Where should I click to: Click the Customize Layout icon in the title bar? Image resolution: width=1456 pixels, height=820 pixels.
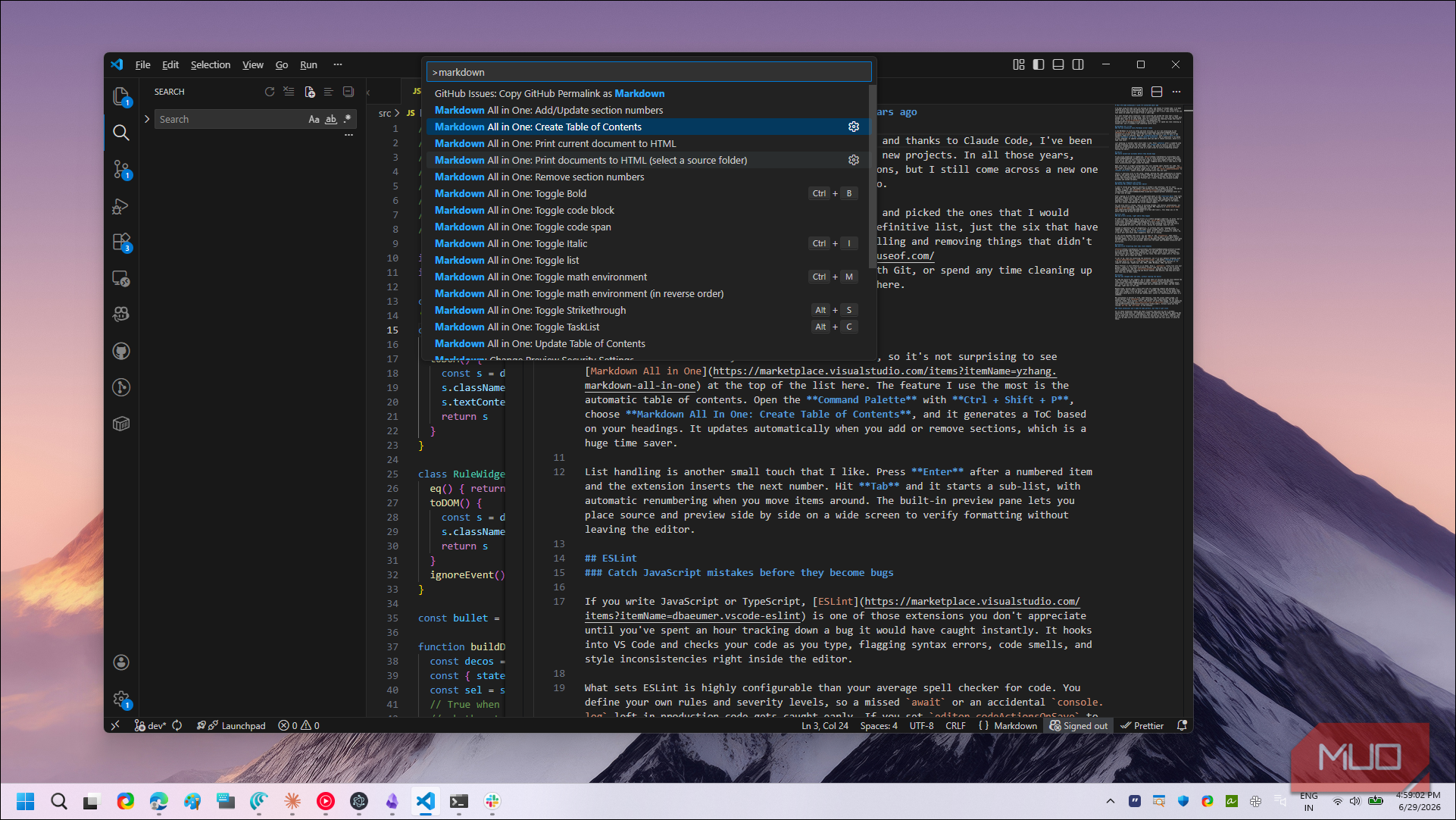[x=1019, y=64]
